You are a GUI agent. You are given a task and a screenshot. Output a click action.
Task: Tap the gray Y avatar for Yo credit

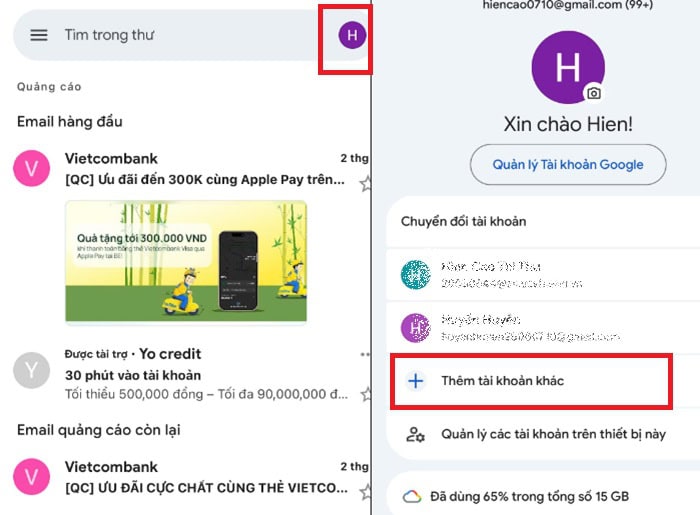pyautogui.click(x=31, y=370)
